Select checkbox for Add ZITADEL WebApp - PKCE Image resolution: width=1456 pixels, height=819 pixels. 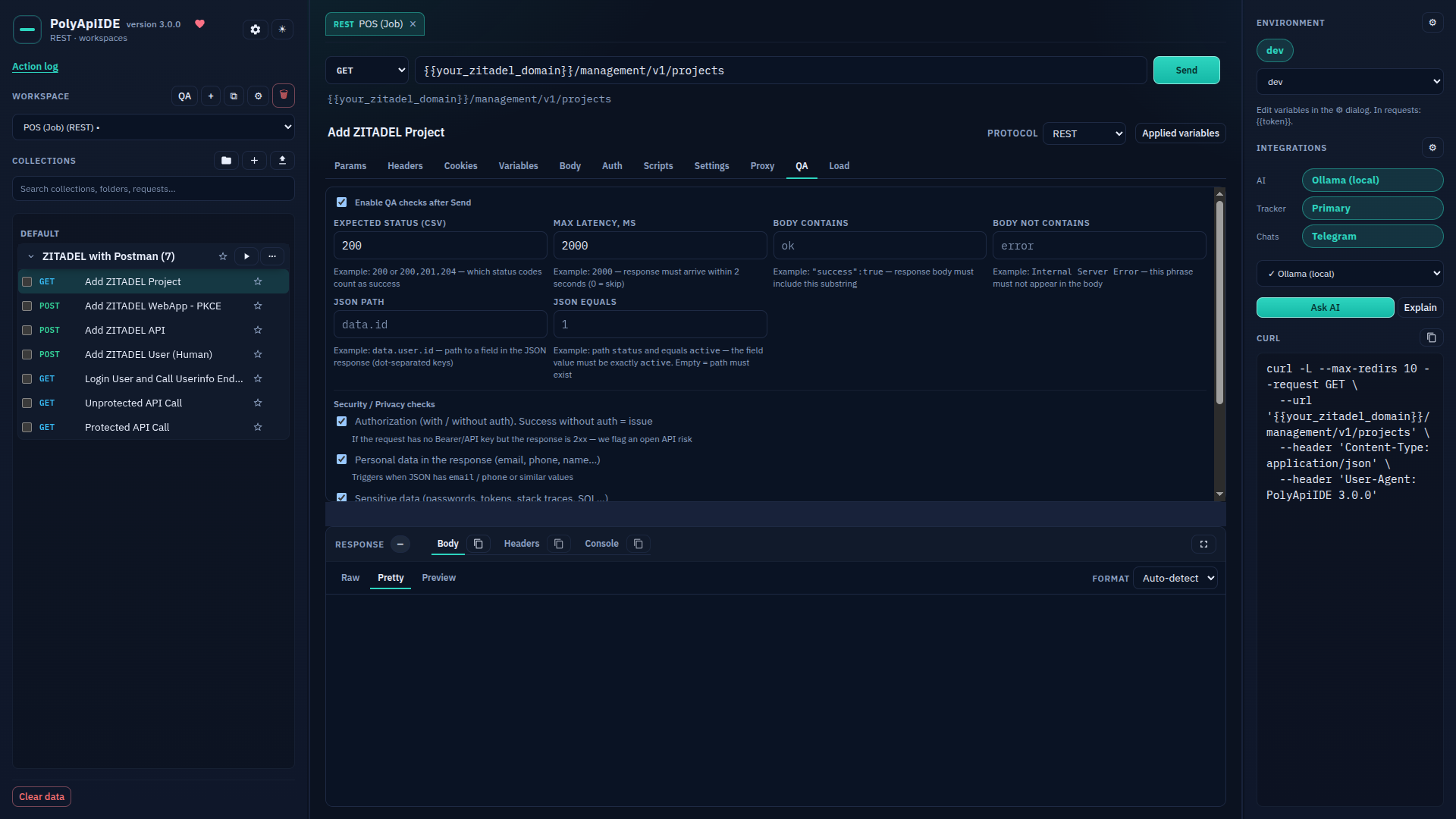(27, 306)
